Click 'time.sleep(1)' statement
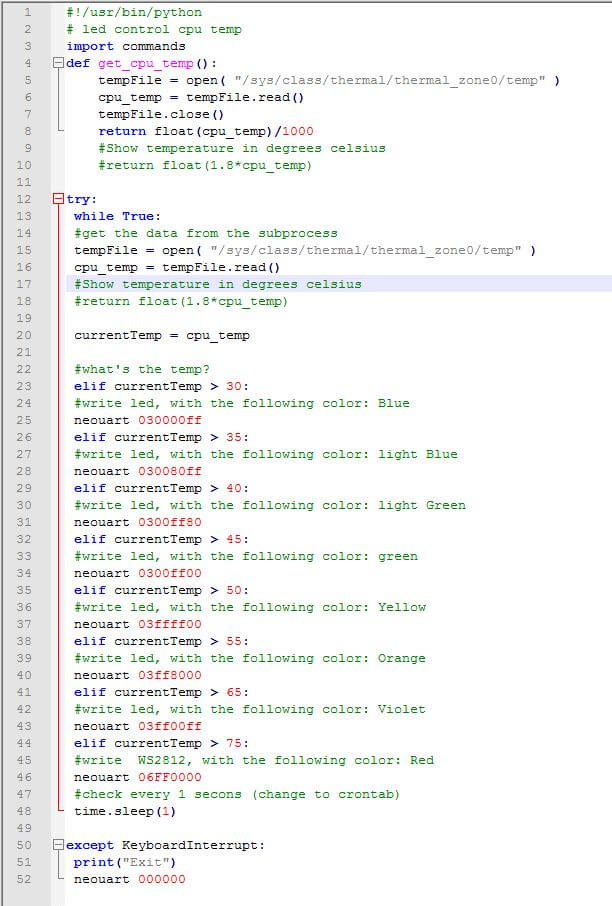Image resolution: width=612 pixels, height=906 pixels. [125, 811]
